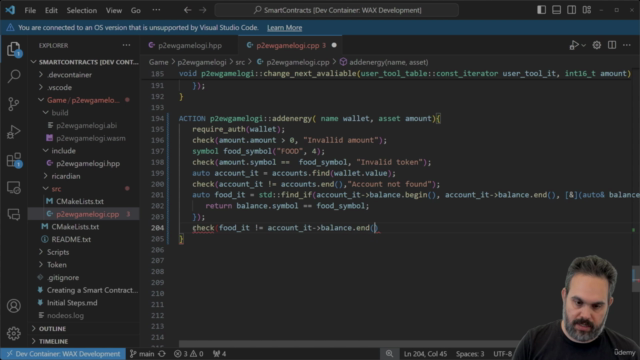Click forwarded ports indicator showing 4
Screen dimensions: 640x360
pyautogui.click(x=220, y=354)
